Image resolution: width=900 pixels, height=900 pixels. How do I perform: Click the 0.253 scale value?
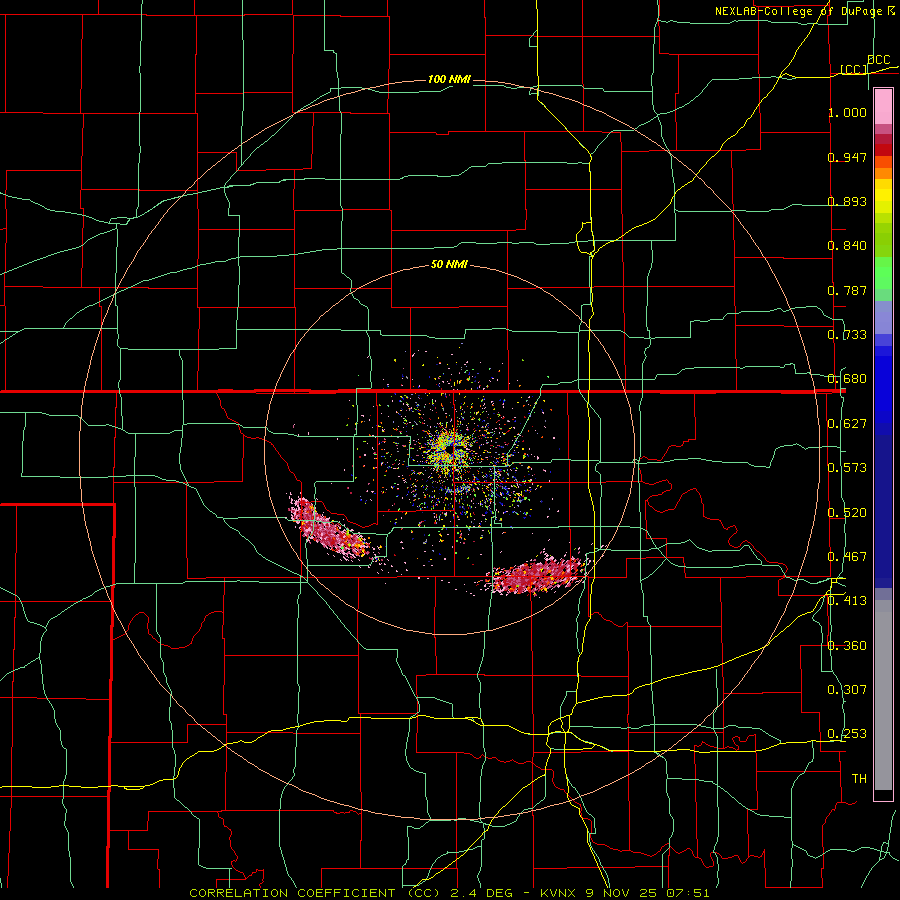click(847, 734)
